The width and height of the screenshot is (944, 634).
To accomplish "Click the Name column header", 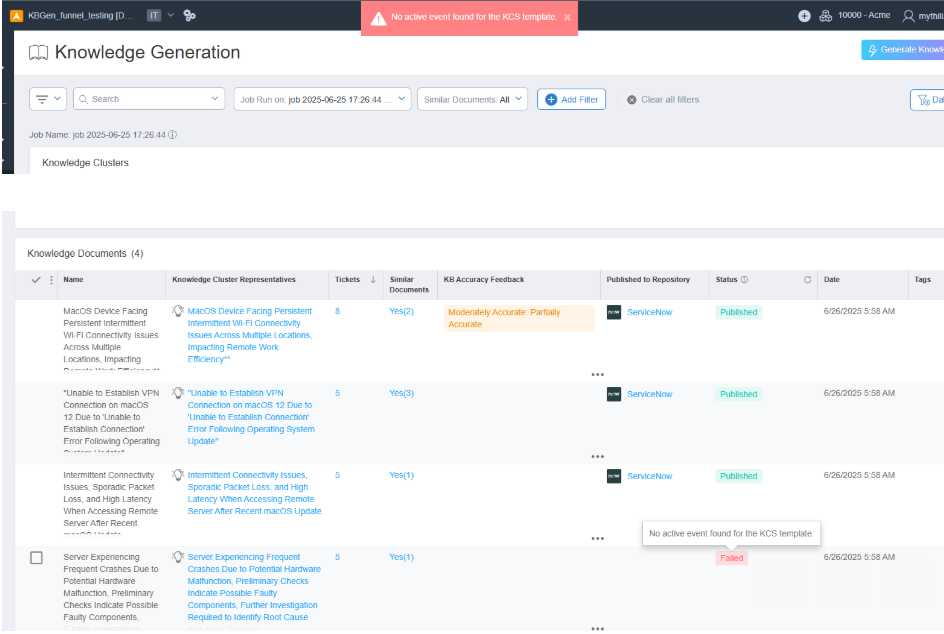I will click(x=73, y=280).
